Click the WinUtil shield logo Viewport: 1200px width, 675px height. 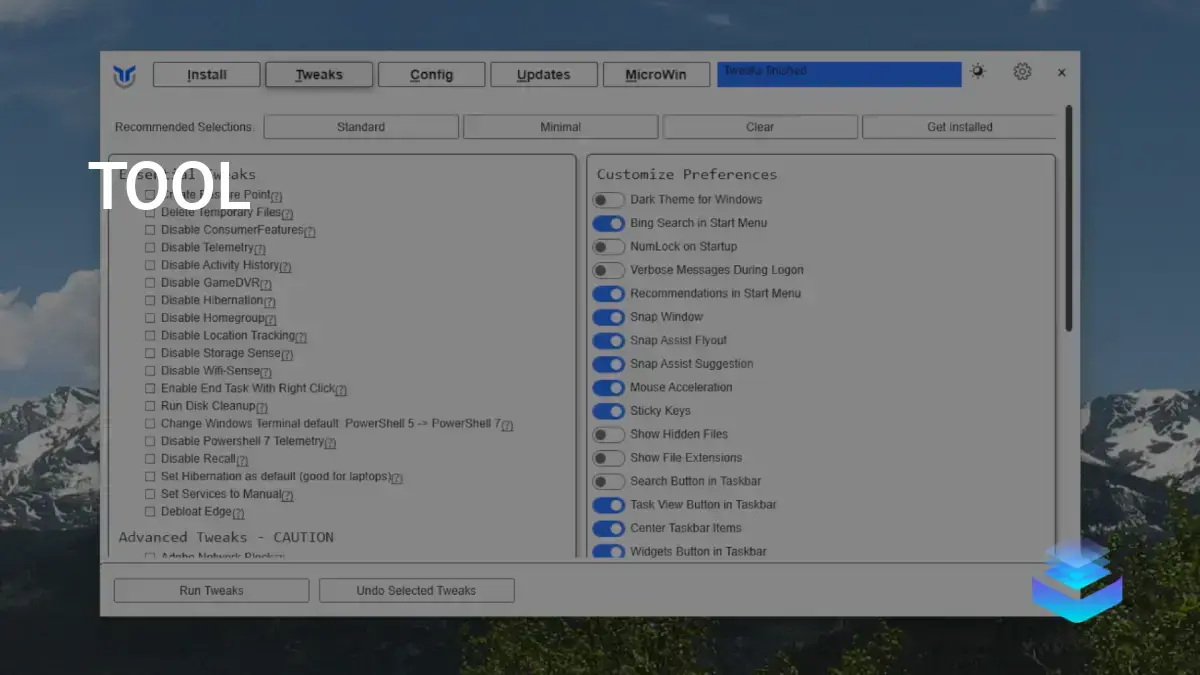[x=123, y=75]
